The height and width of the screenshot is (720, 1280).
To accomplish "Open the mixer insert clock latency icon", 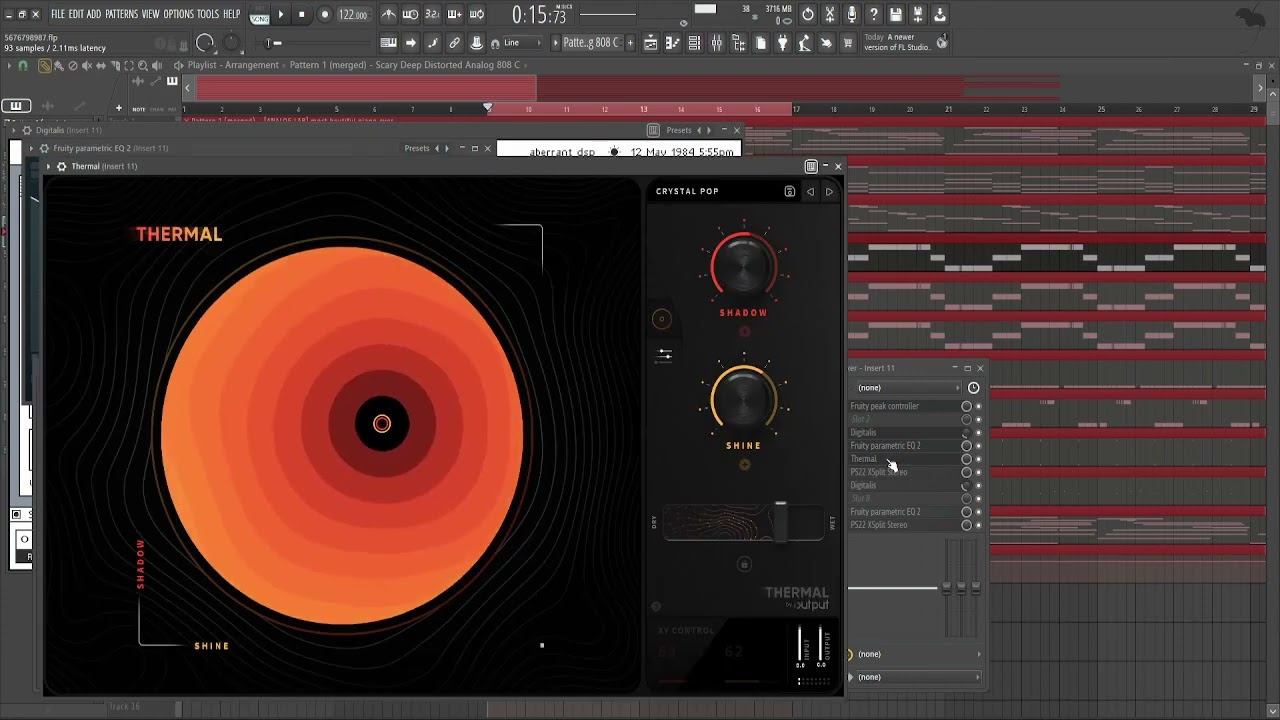I will point(973,387).
